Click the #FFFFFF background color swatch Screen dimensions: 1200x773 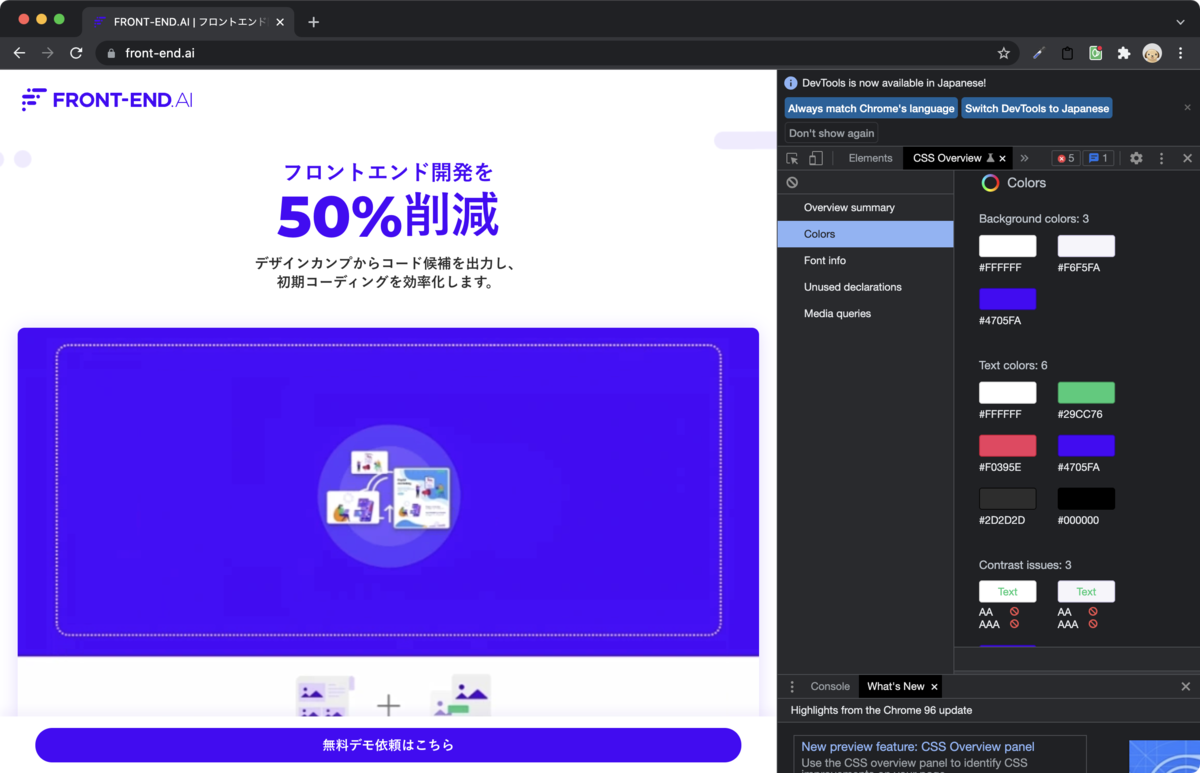click(x=1007, y=246)
